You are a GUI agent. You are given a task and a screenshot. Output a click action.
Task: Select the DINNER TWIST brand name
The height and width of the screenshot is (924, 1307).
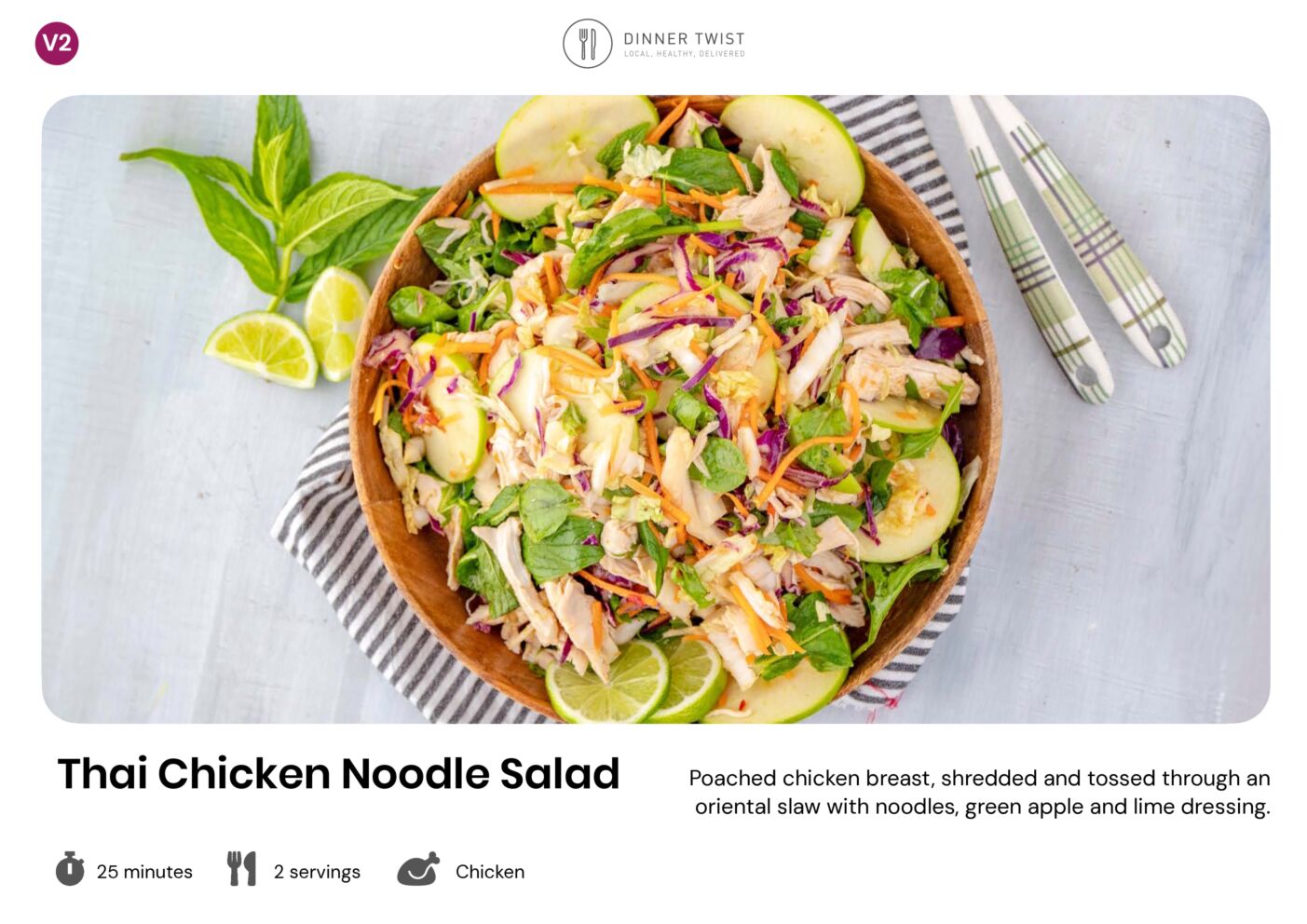(684, 38)
